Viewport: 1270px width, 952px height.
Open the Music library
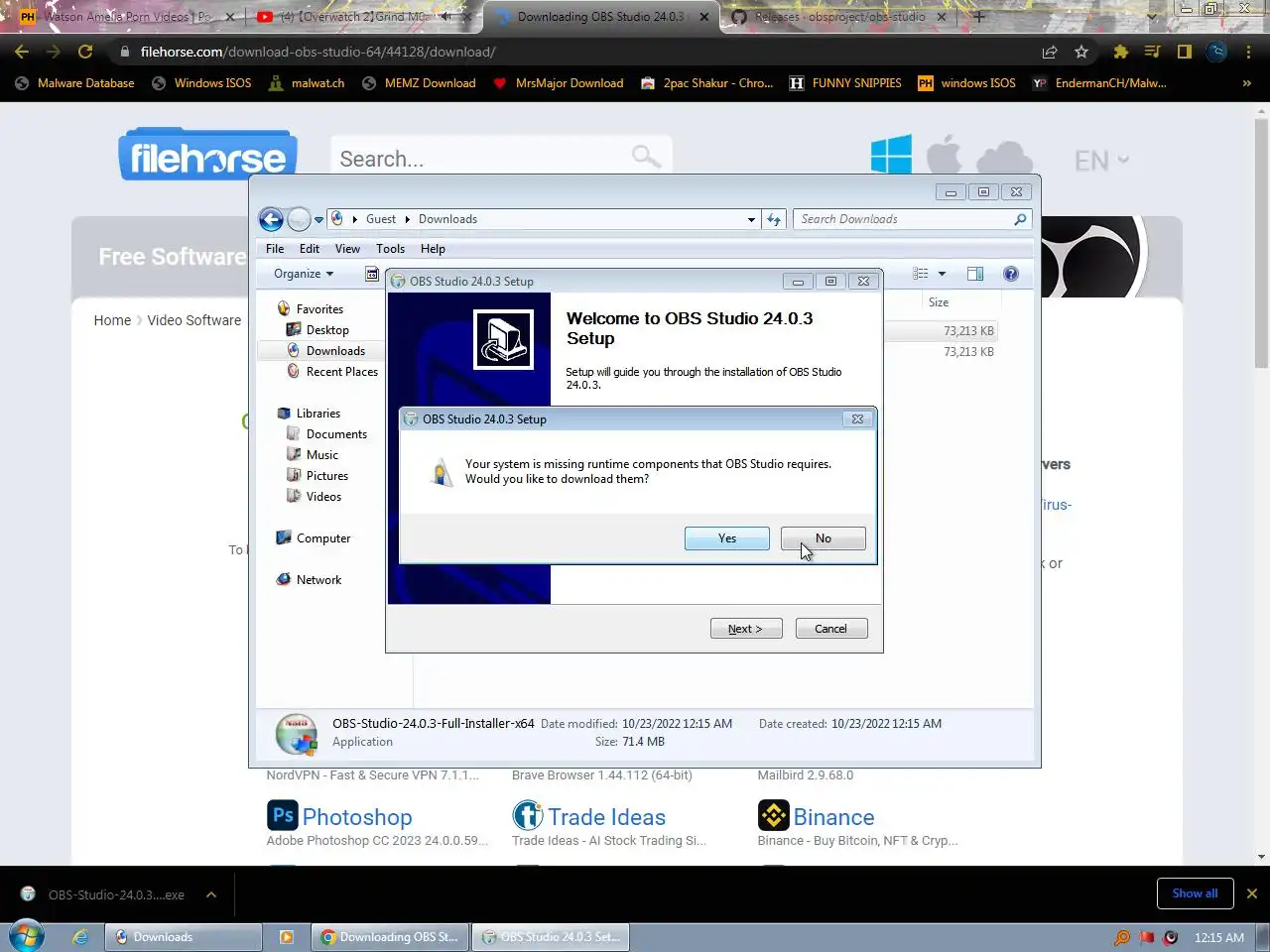point(321,455)
